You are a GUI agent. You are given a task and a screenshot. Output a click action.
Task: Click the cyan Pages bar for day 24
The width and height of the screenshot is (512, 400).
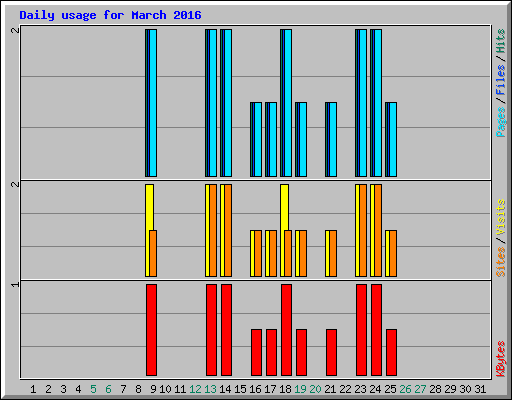378,103
